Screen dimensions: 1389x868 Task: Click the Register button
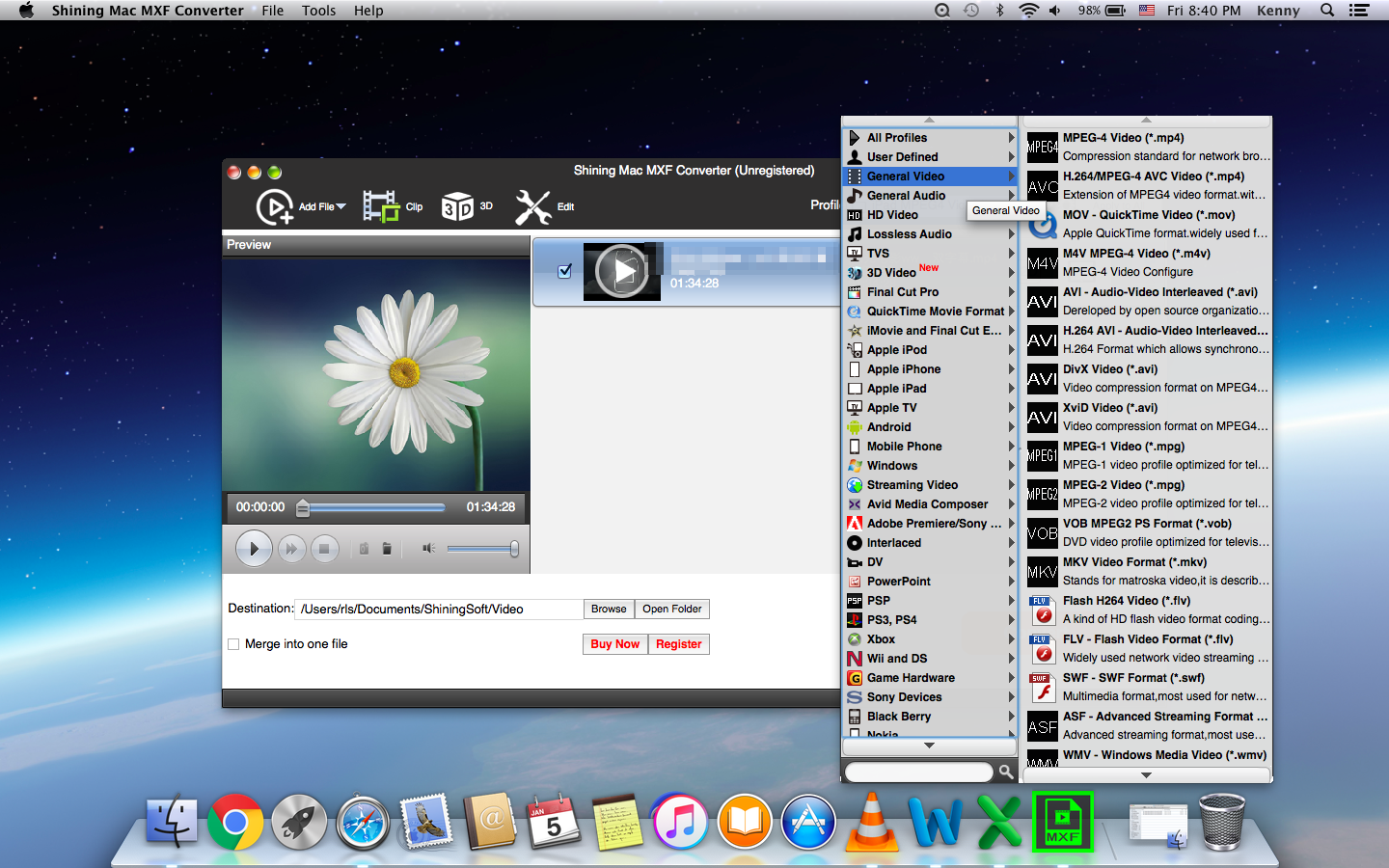pos(678,644)
